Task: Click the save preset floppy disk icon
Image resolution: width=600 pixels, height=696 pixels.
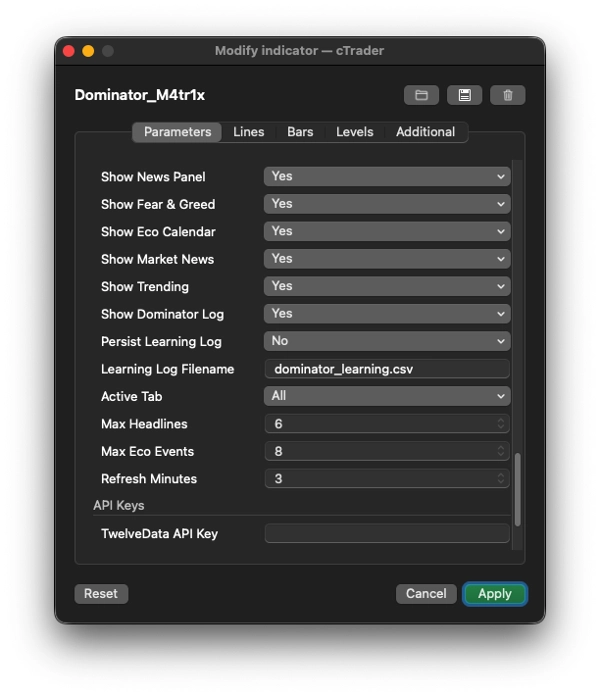Action: coord(464,95)
